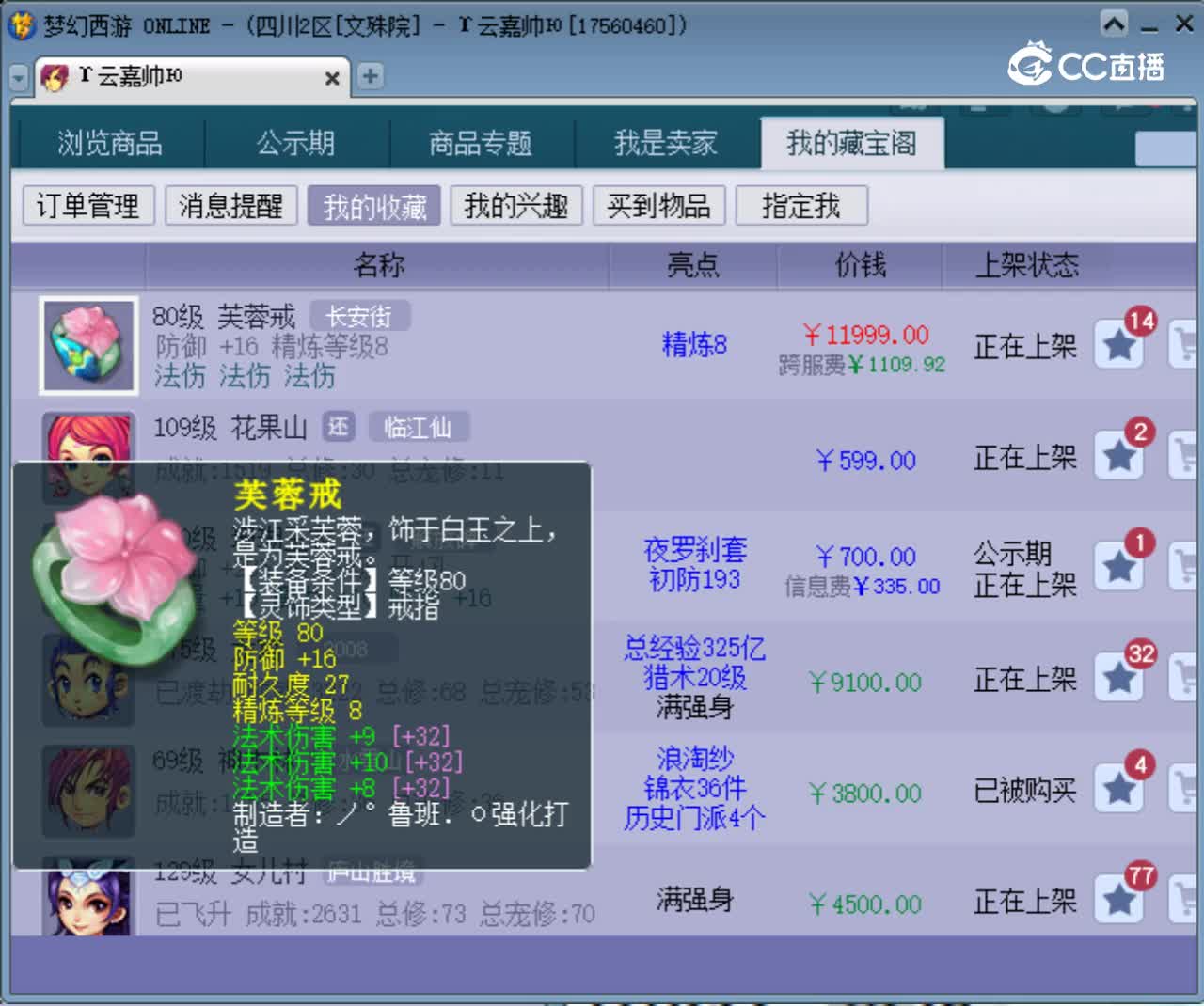View 买到物品 list
1204x1006 pixels.
[658, 206]
